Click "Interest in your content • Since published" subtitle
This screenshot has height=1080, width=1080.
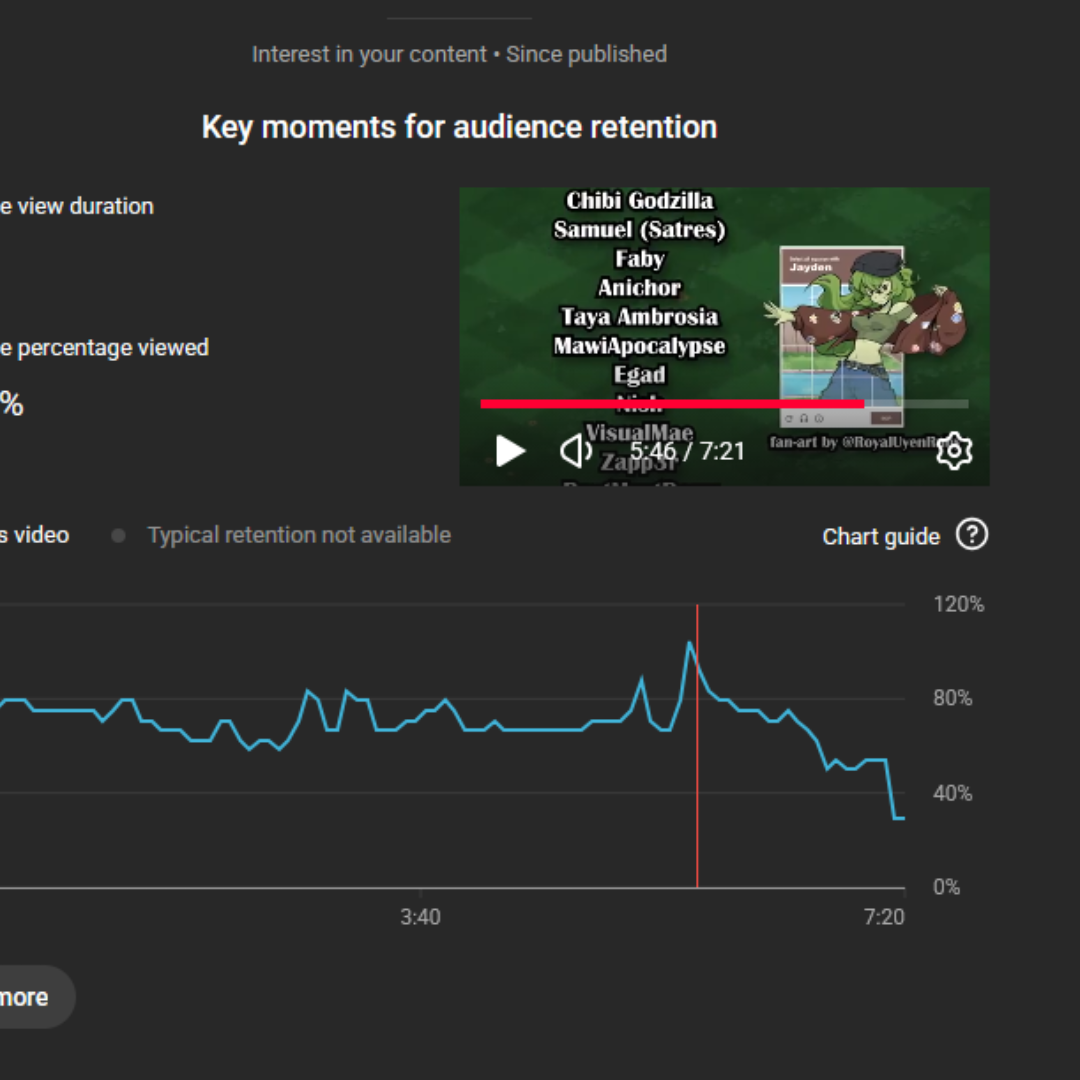pyautogui.click(x=459, y=54)
